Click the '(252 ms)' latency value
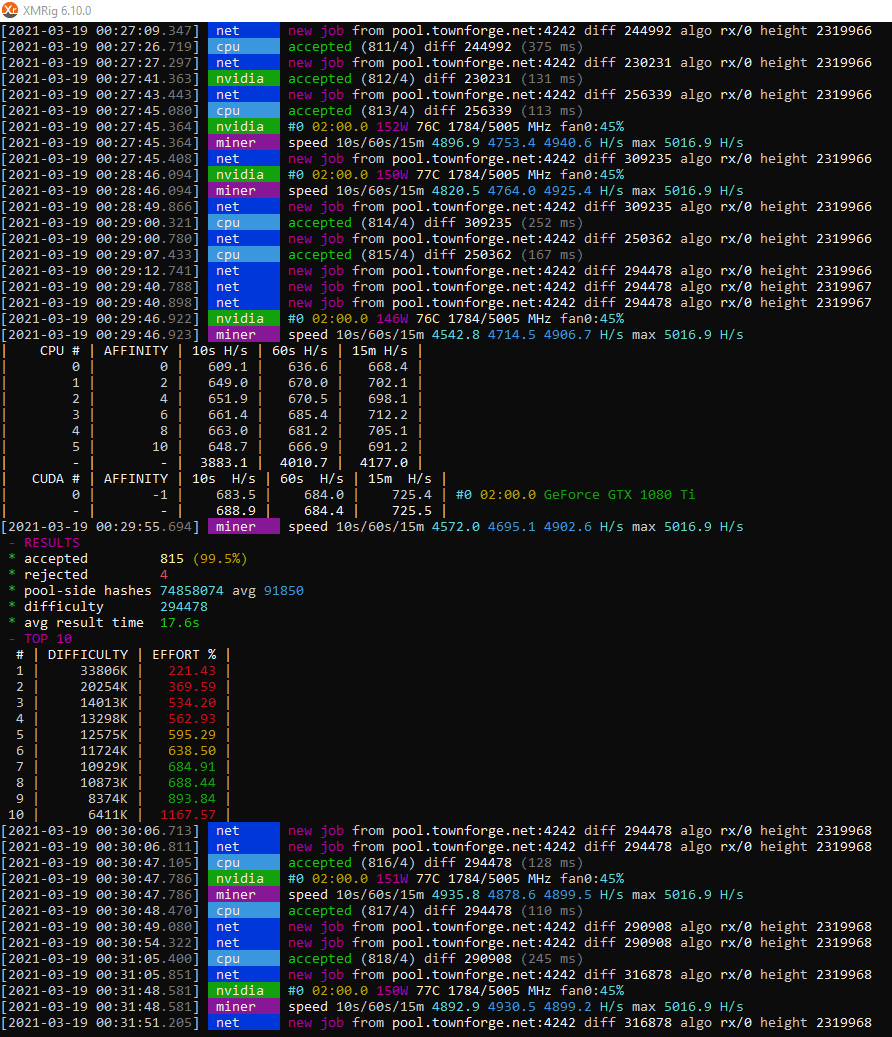The height and width of the screenshot is (1037, 892). click(x=551, y=223)
